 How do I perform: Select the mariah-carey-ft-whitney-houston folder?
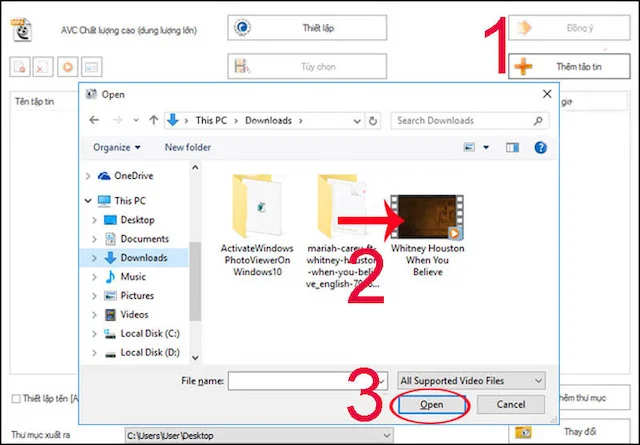(x=343, y=231)
